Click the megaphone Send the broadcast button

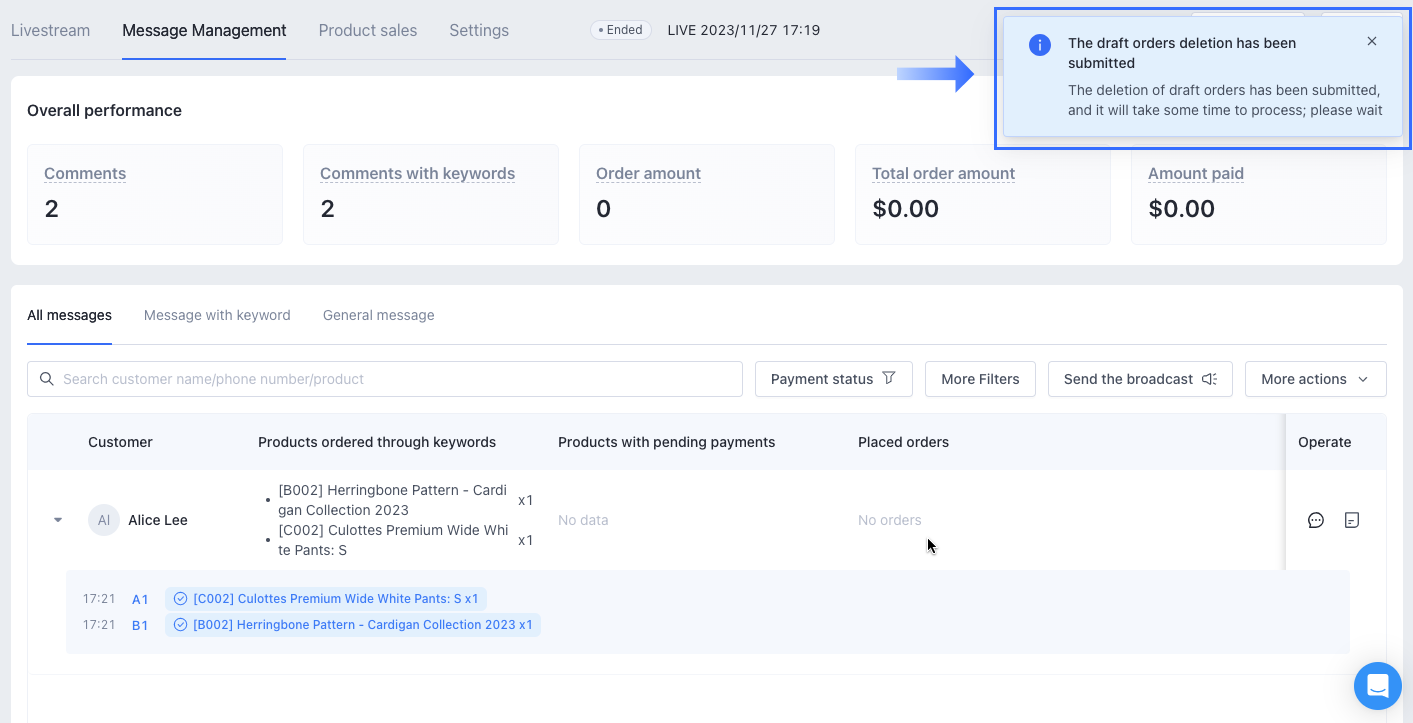click(x=1140, y=379)
